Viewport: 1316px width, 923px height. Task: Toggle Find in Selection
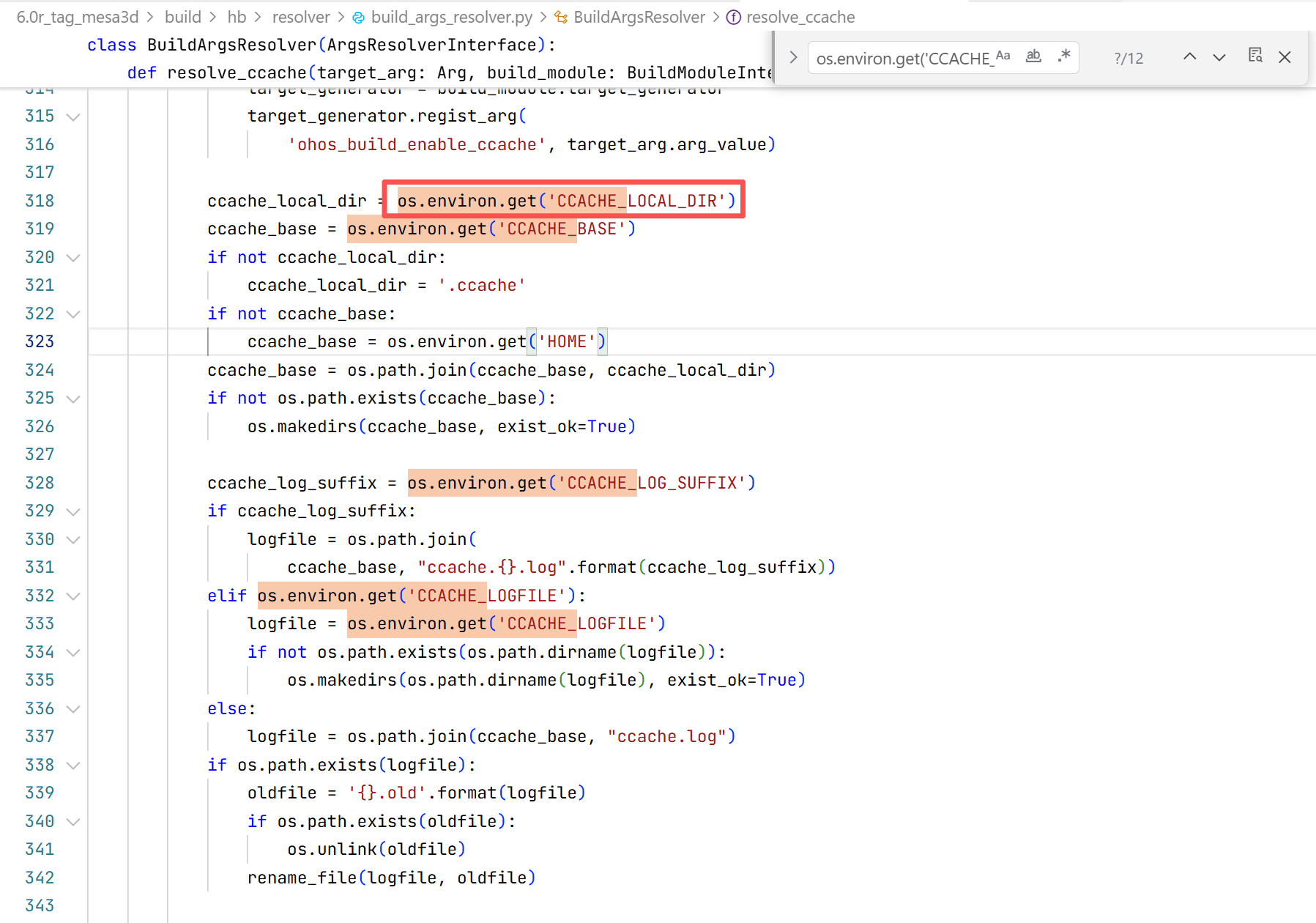click(1255, 56)
